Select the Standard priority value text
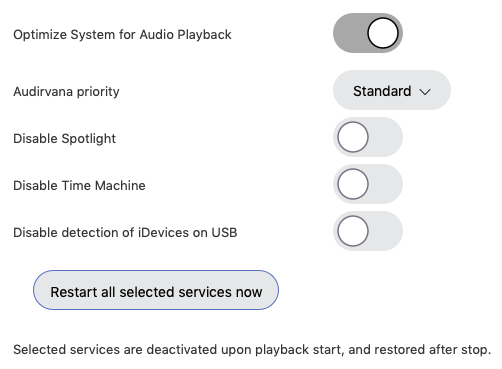This screenshot has height=369, width=502. [x=382, y=91]
